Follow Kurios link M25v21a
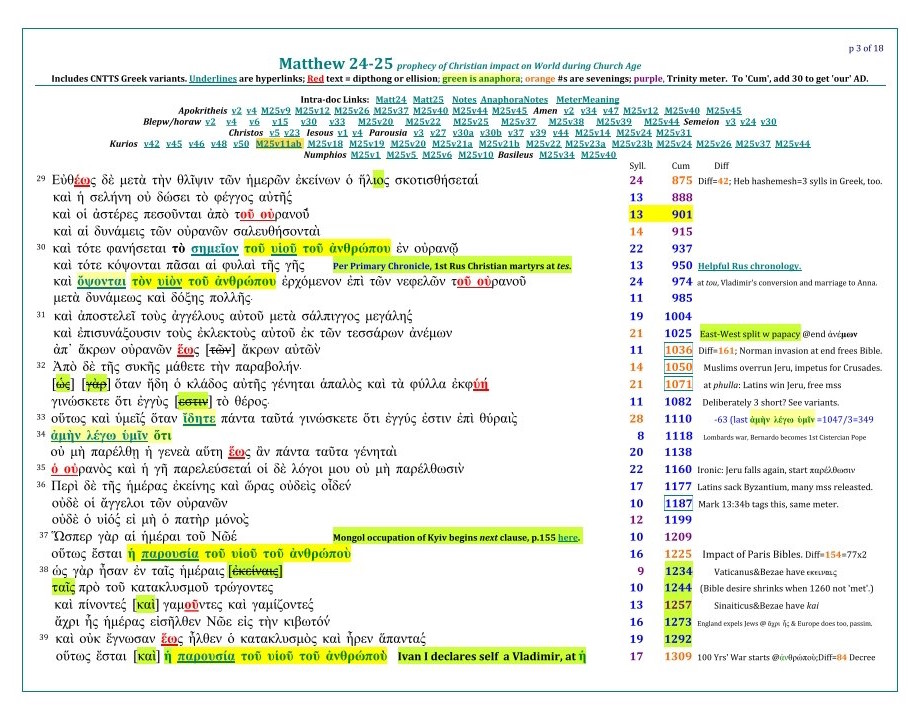The width and height of the screenshot is (922, 720). point(452,144)
